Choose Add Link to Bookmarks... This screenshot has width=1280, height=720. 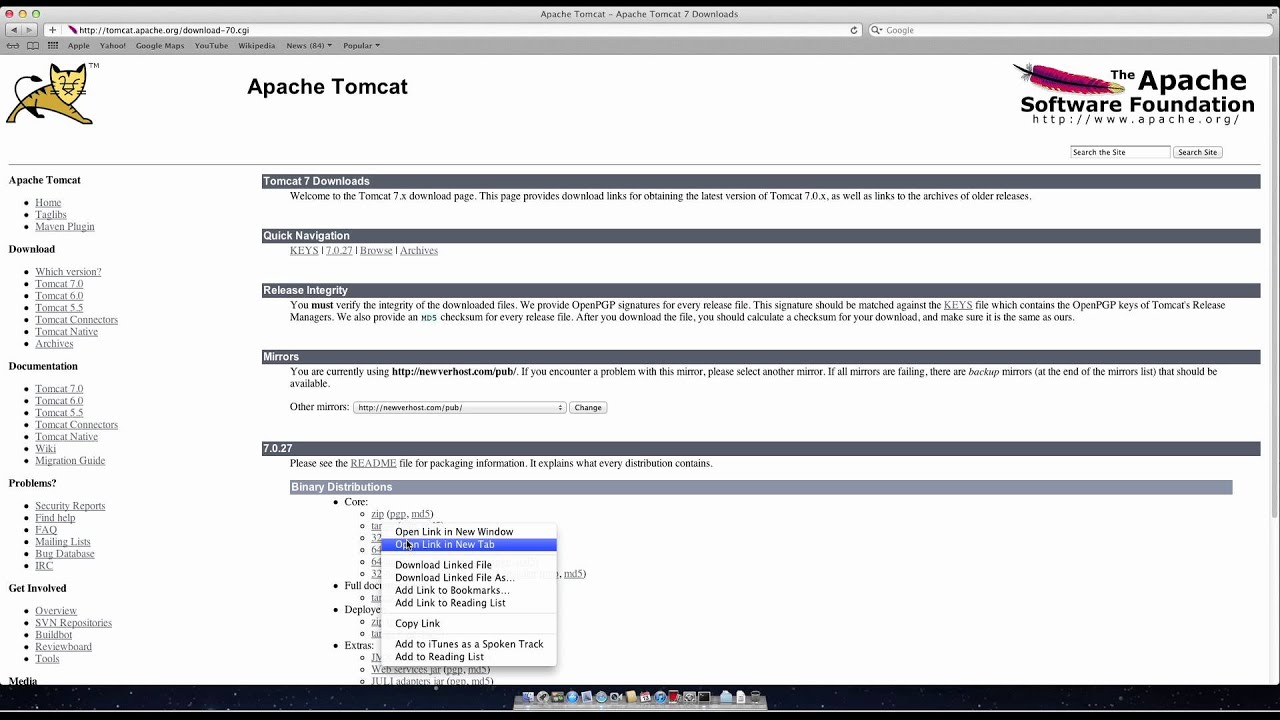click(x=468, y=591)
